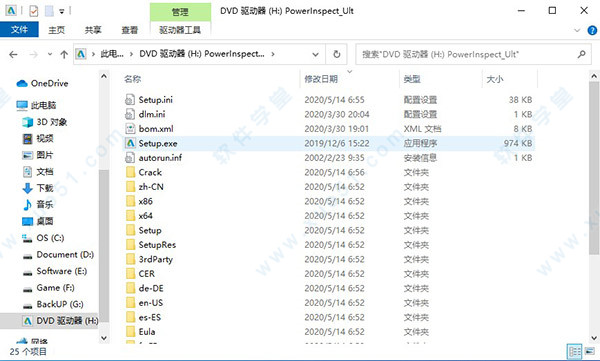
Task: Open recent locations dropdown arrow
Action: pos(50,54)
